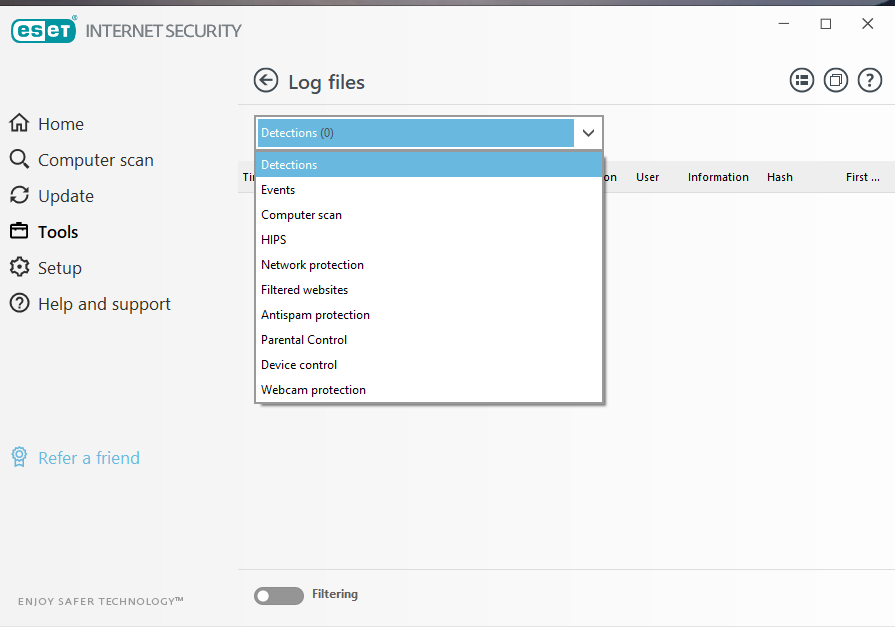Open Help and support in the sidebar
This screenshot has height=627, width=895.
[x=90, y=304]
